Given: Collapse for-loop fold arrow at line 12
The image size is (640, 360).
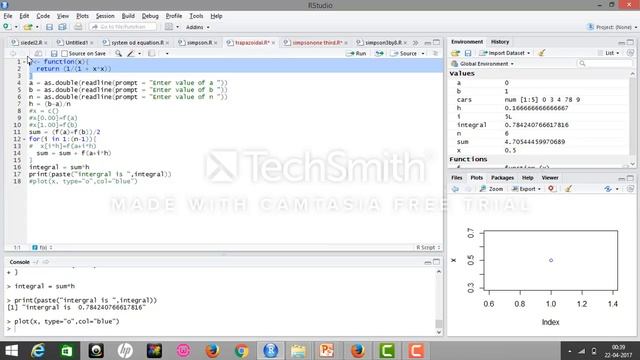Looking at the screenshot, I should tap(24, 139).
